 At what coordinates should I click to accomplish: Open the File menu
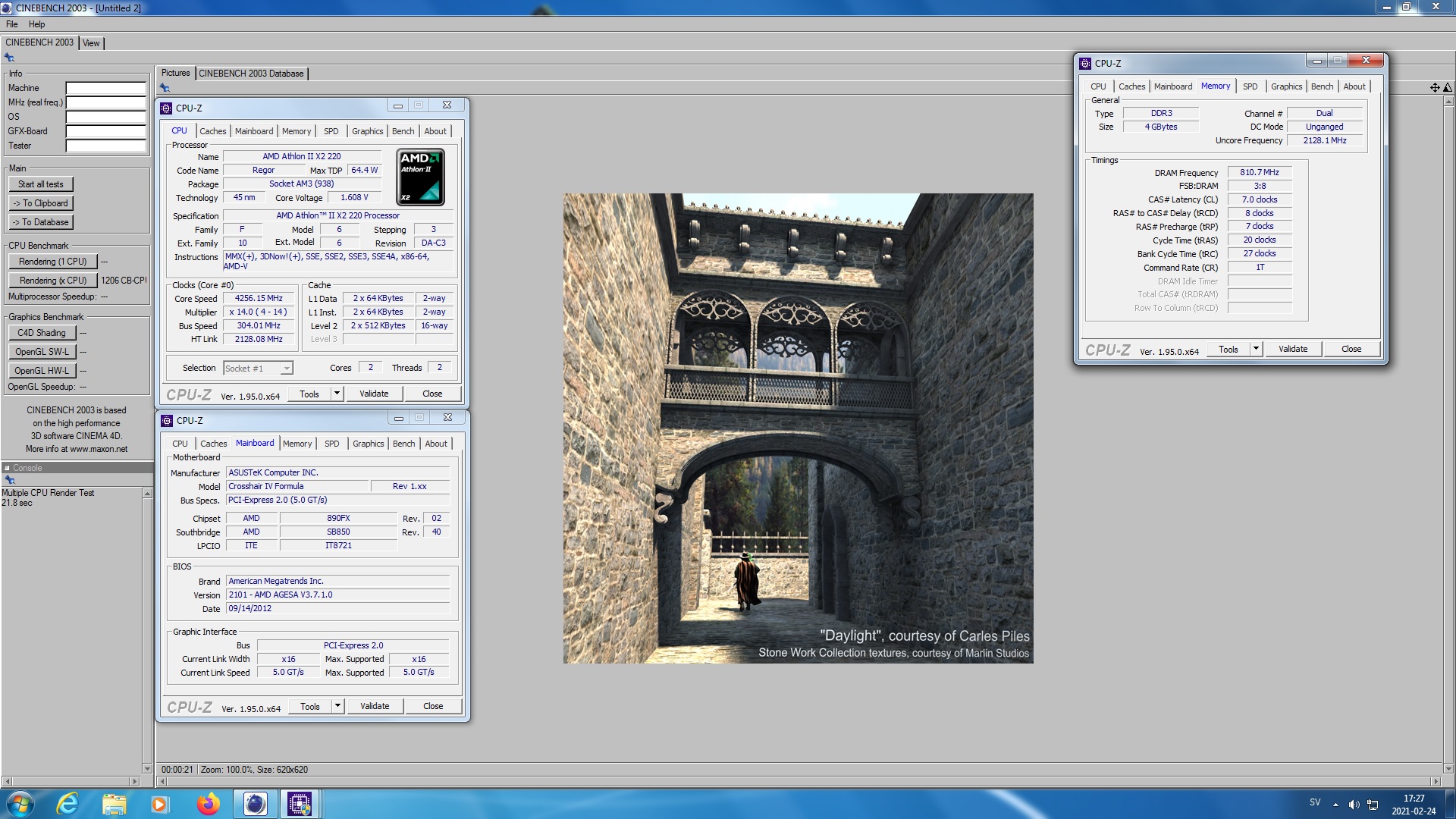12,24
